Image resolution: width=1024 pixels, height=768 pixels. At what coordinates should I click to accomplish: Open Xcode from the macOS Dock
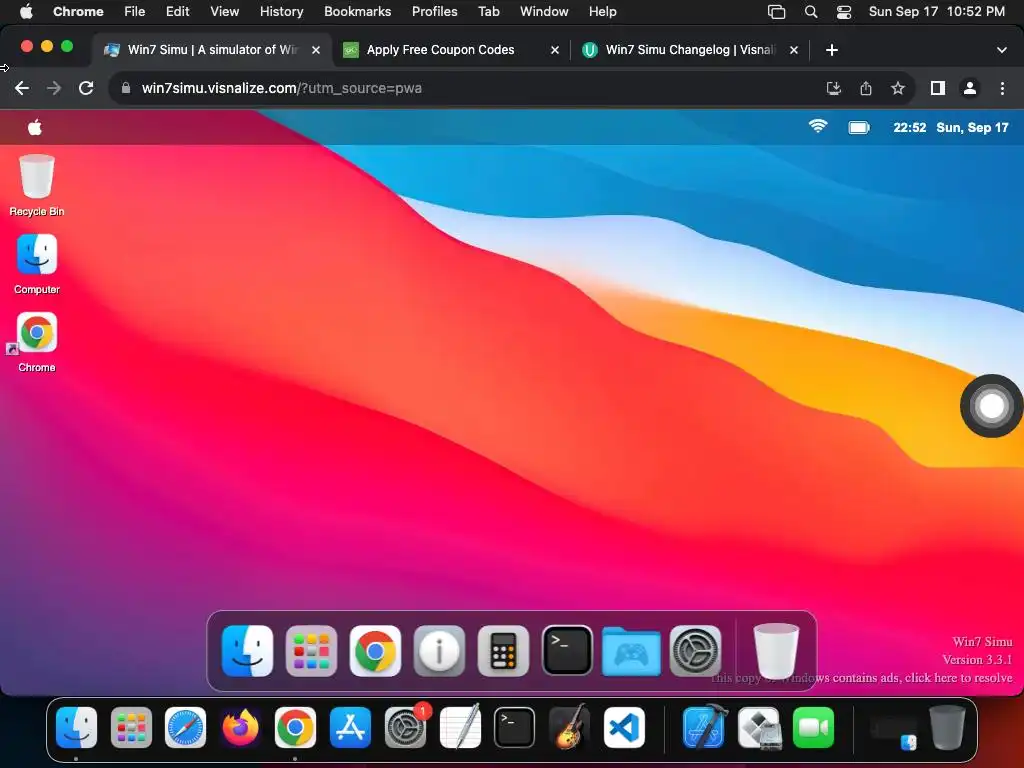point(704,727)
